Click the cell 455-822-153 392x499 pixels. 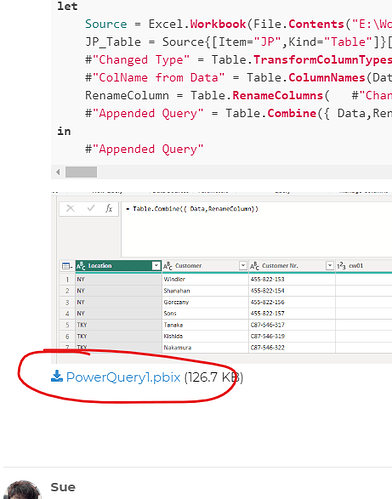point(292,279)
